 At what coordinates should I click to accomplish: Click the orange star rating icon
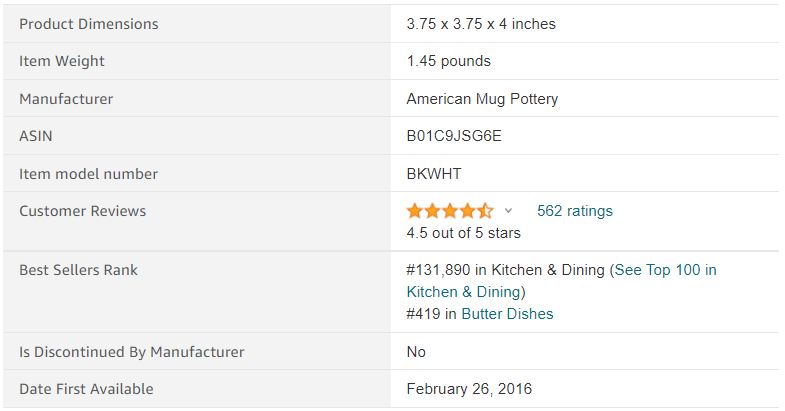click(449, 211)
